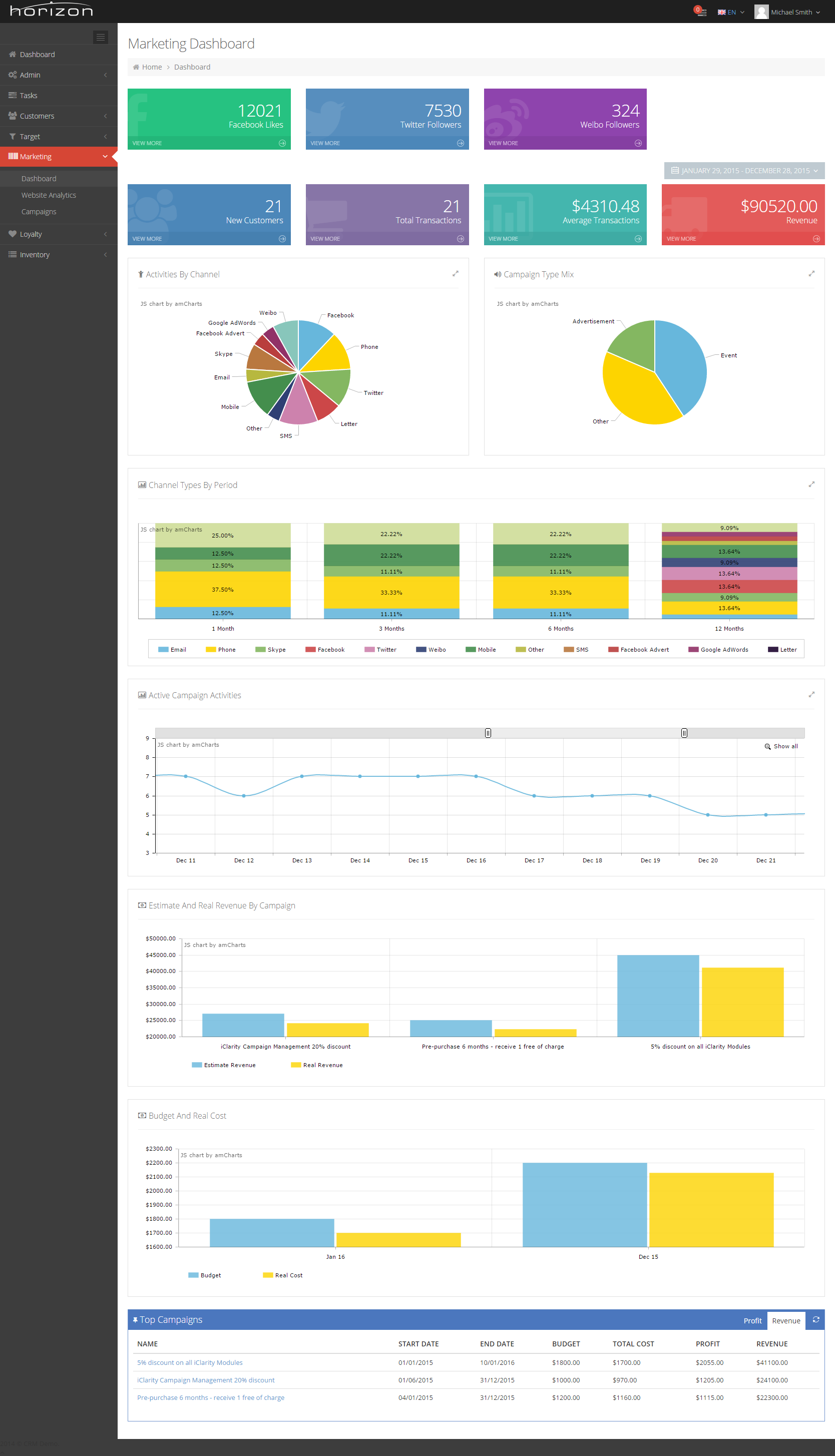Open the January 29 date range picker

[743, 170]
